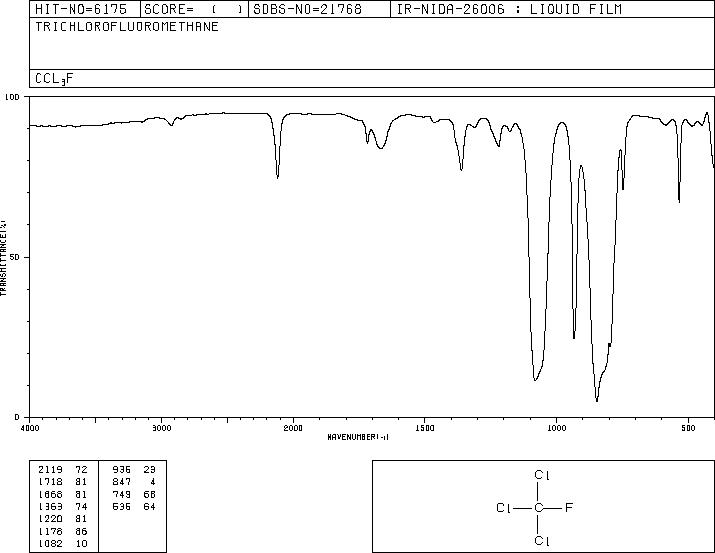Click transmittance value 86 beside 1178

81,531
